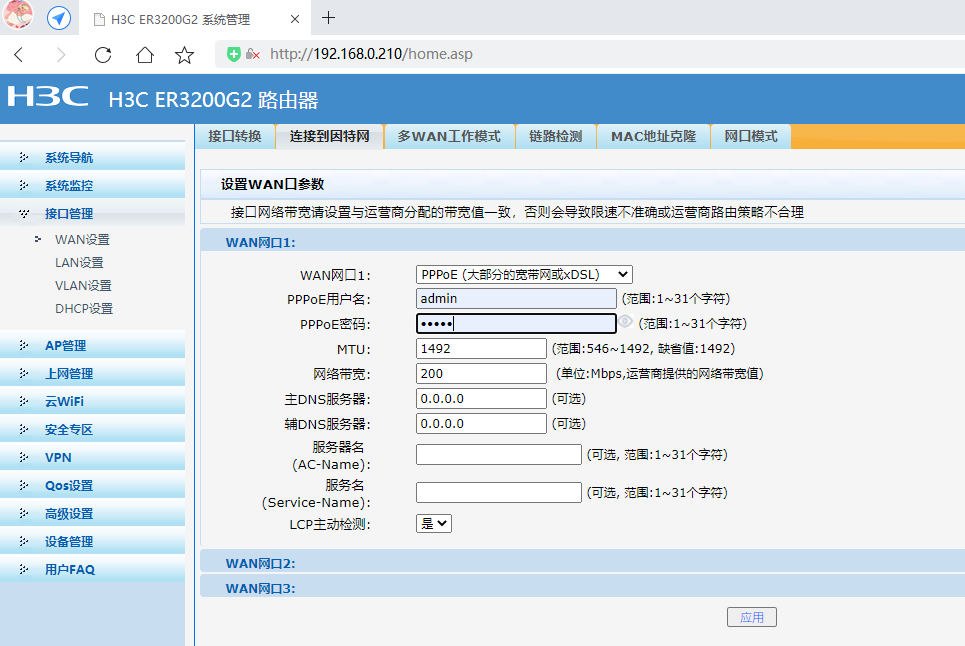Click PPPoE用户名 input field

(516, 298)
